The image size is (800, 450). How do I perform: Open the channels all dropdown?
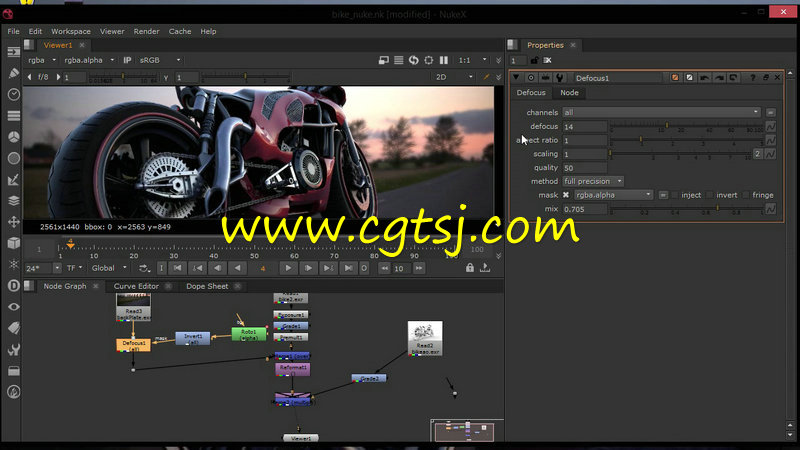[x=662, y=112]
